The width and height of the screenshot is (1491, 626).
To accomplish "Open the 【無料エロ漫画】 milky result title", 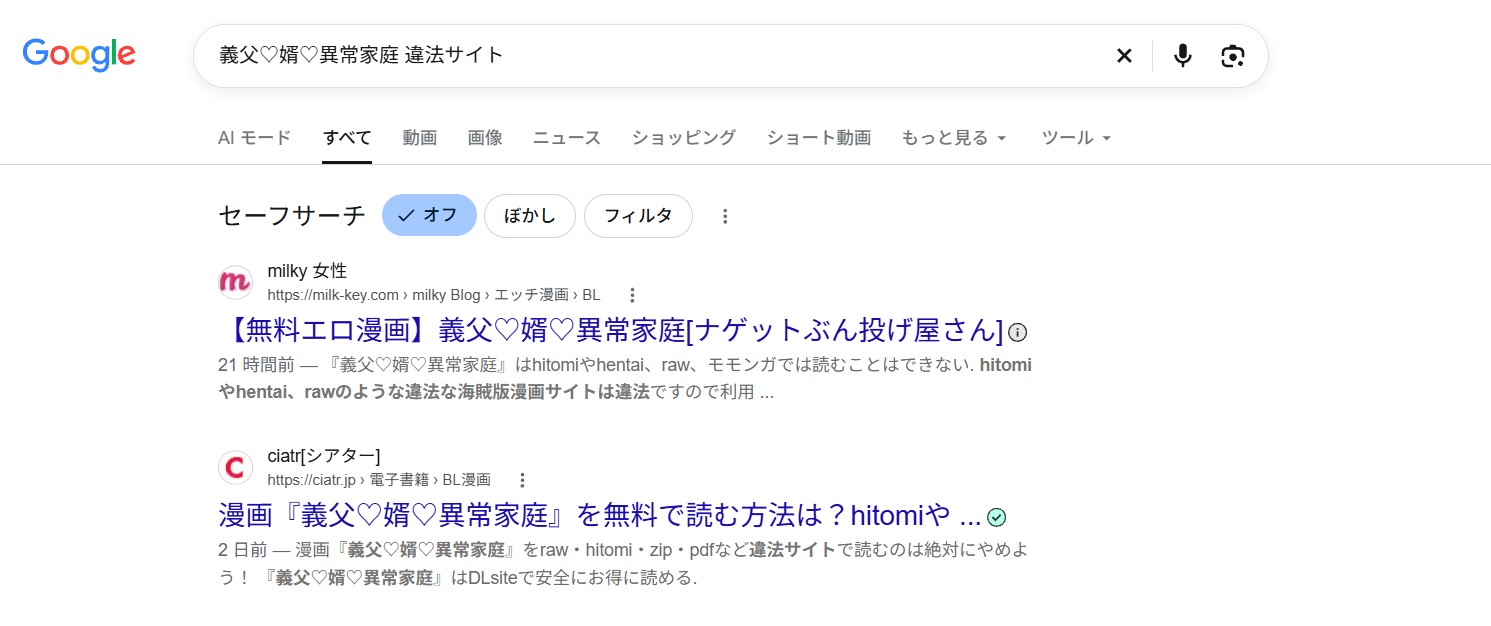I will (x=611, y=330).
